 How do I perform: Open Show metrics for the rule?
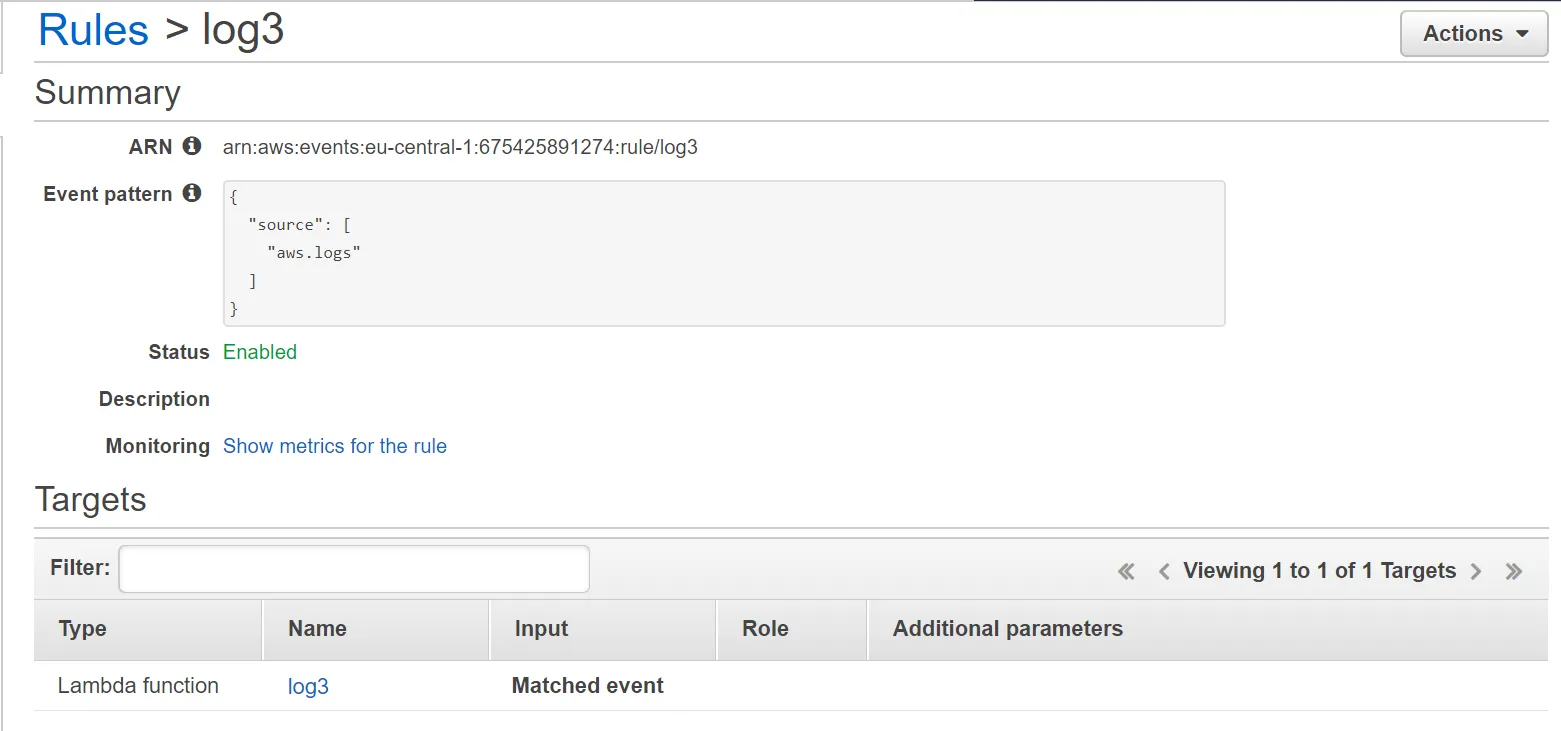(334, 446)
